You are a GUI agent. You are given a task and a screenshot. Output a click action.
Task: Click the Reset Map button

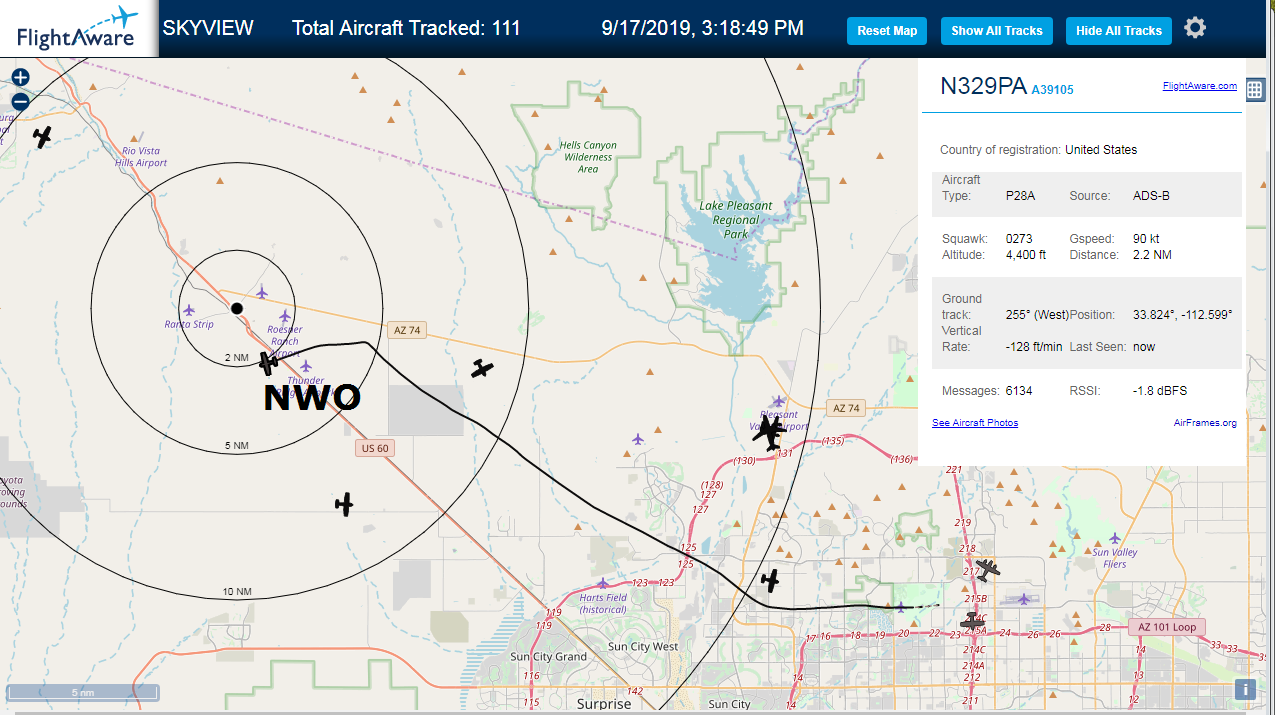887,31
